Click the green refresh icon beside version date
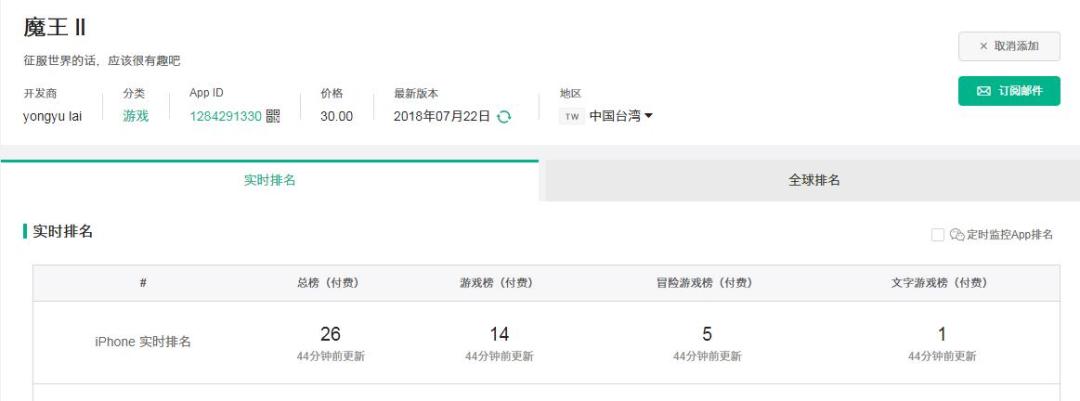 pos(504,116)
